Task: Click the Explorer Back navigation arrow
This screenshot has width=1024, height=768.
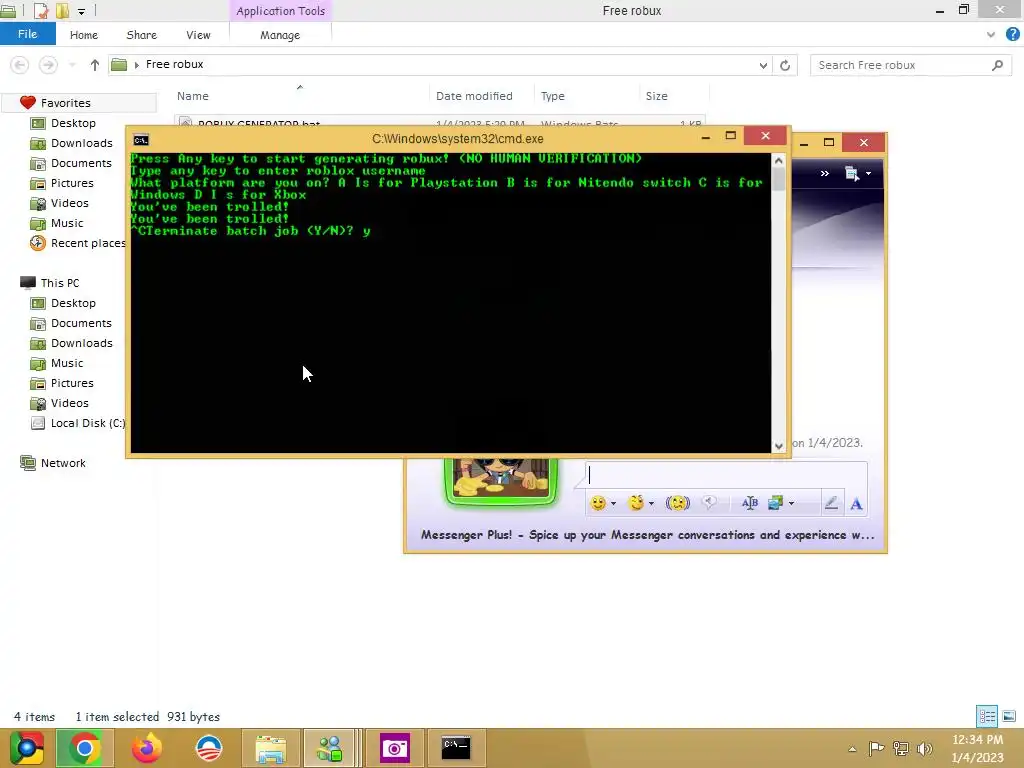Action: 20,65
